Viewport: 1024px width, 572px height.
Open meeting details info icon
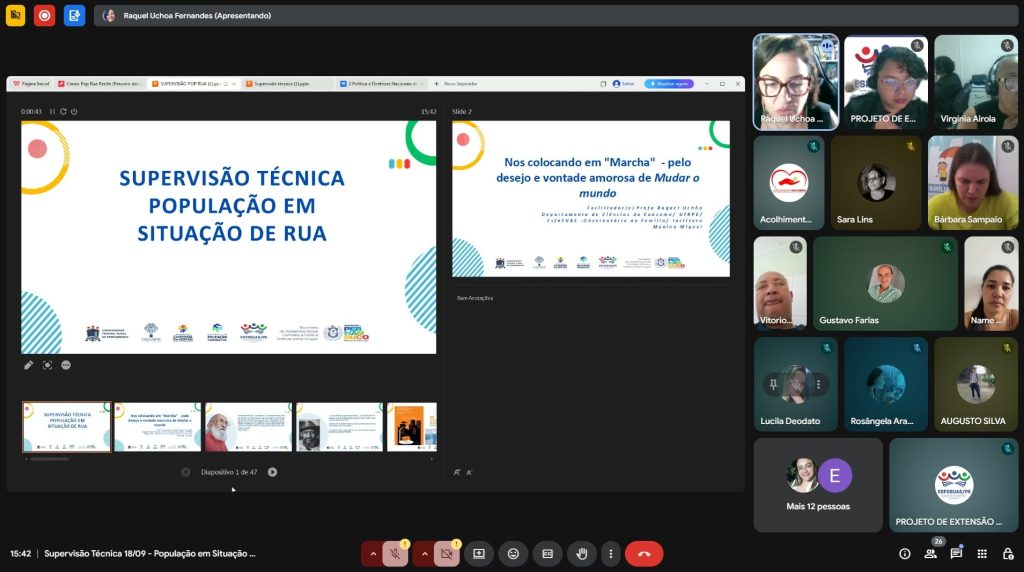tap(905, 554)
